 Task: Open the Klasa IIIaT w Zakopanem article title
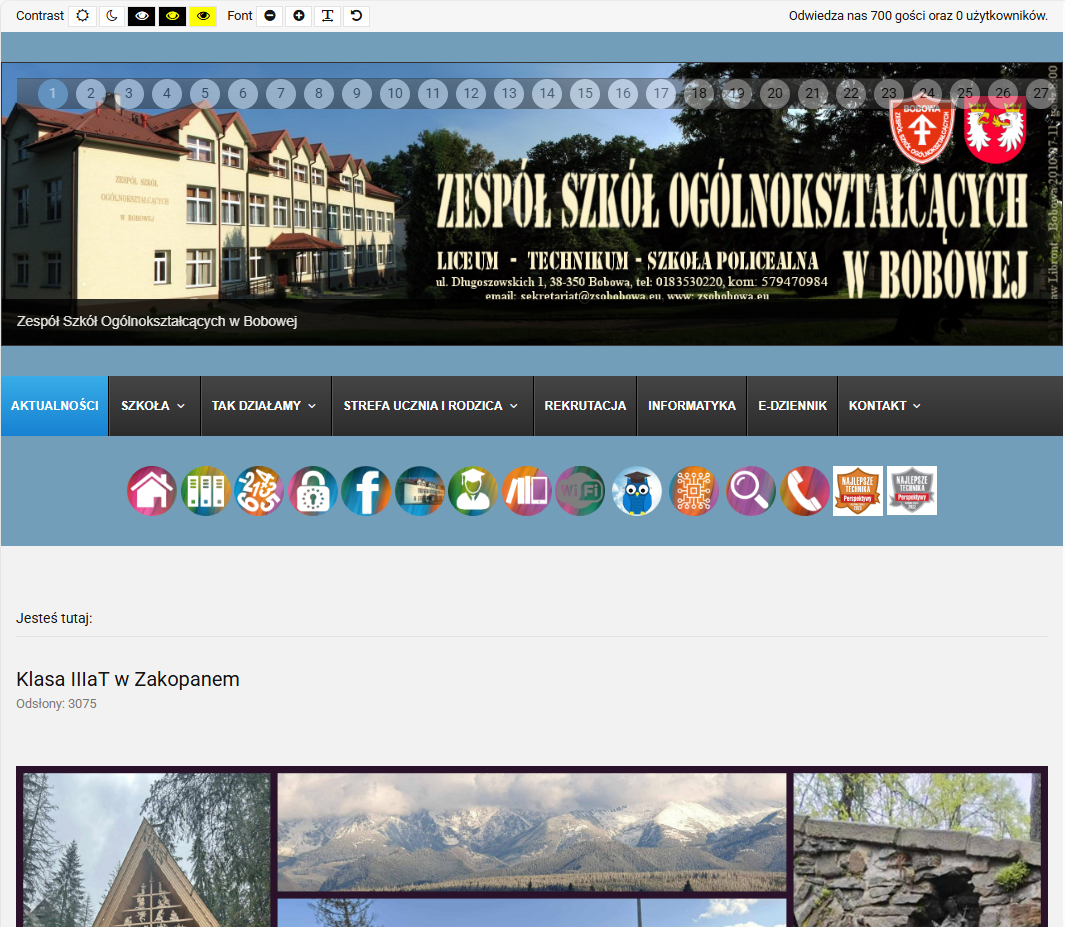(128, 680)
